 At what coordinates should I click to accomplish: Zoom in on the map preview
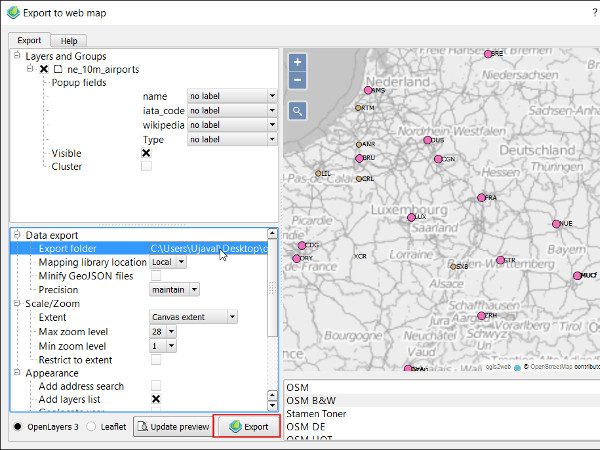pyautogui.click(x=297, y=62)
